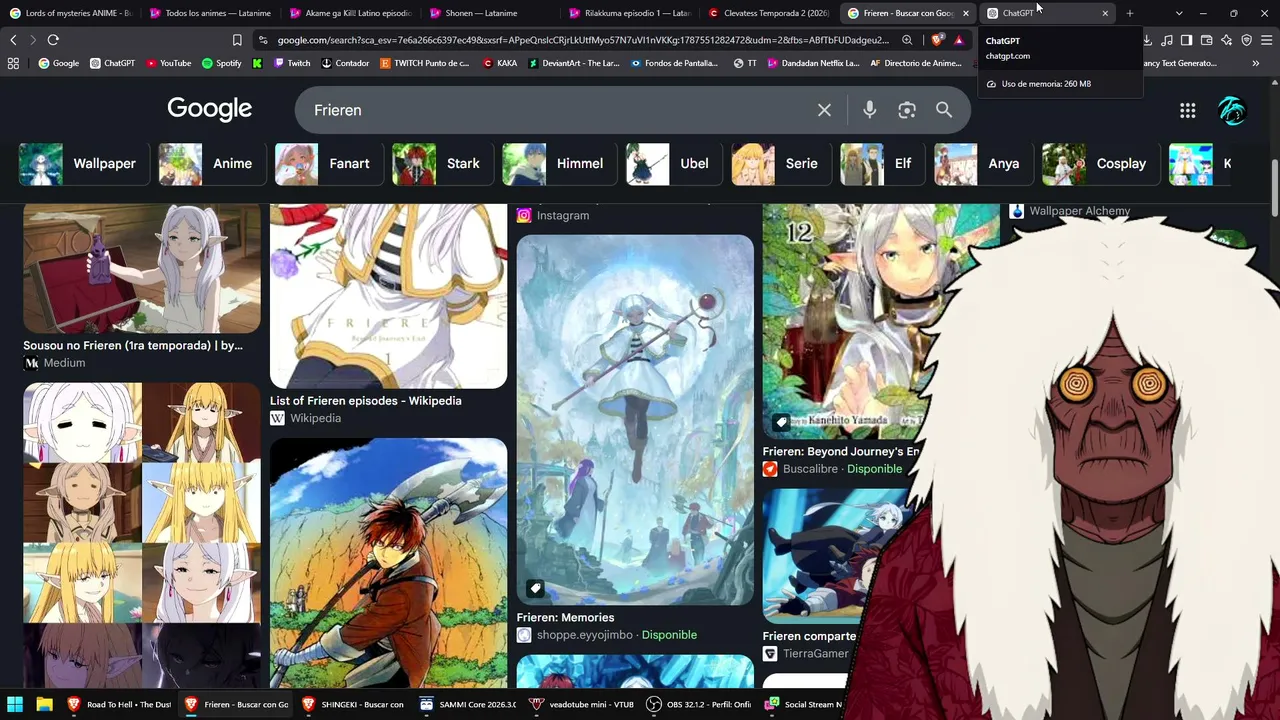Switch to Akame ga Kill Latino tab
Viewport: 1280px width, 720px height.
click(350, 13)
